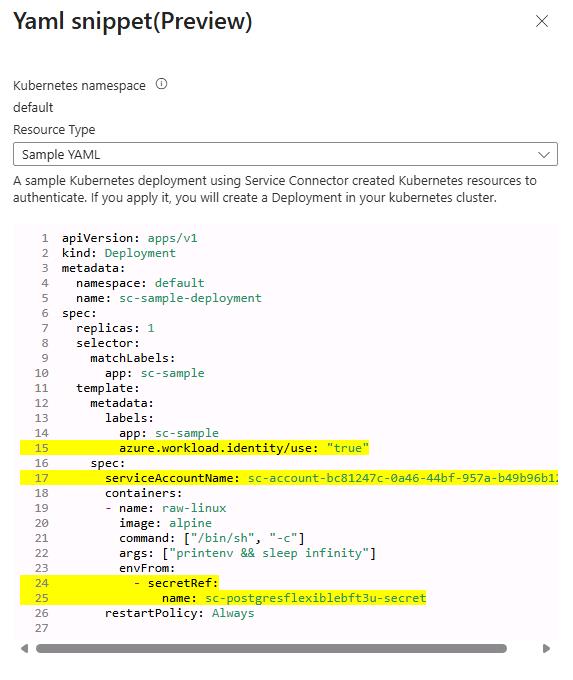Screen dimensions: 573x680
Task: Click the 'matchLabels:' line
Action: tap(133, 358)
